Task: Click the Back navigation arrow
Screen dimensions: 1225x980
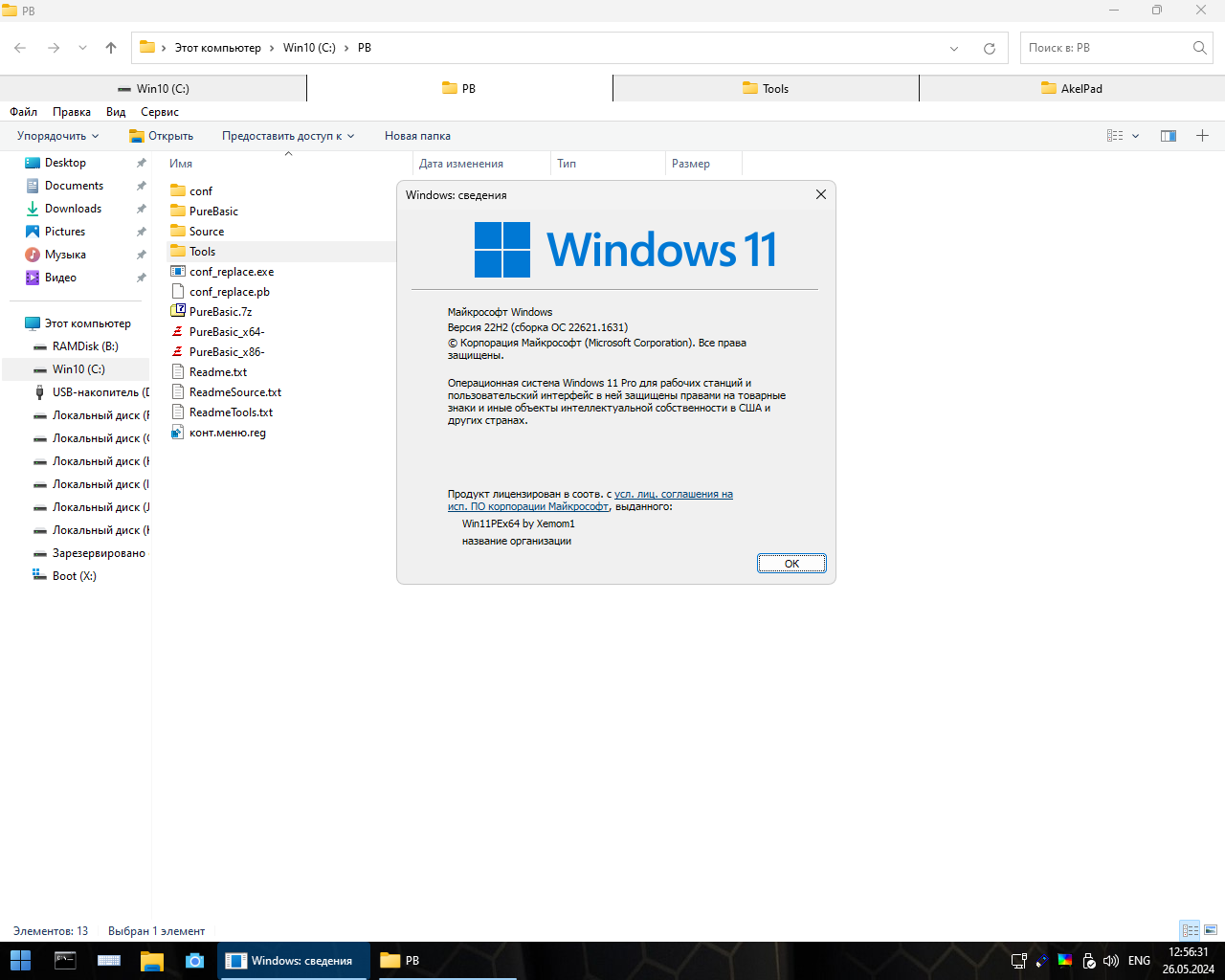Action: pos(20,48)
